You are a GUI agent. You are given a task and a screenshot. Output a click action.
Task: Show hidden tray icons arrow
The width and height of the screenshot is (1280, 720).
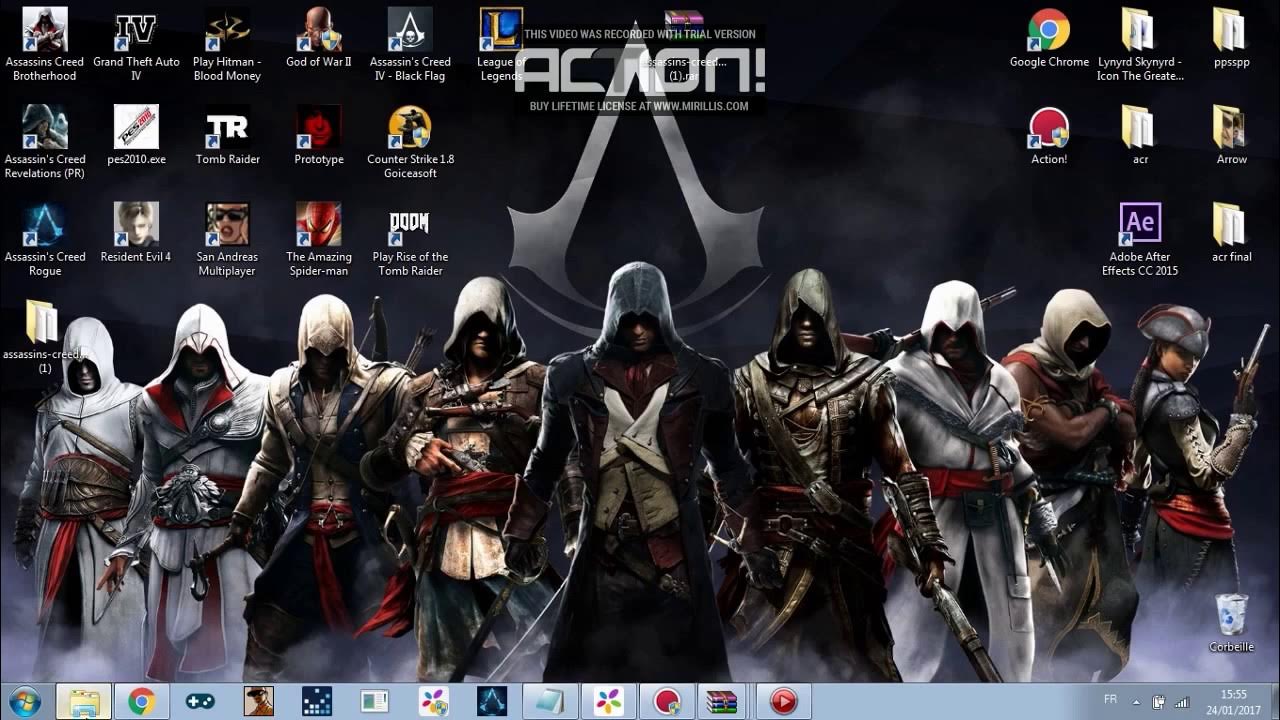pyautogui.click(x=1135, y=702)
